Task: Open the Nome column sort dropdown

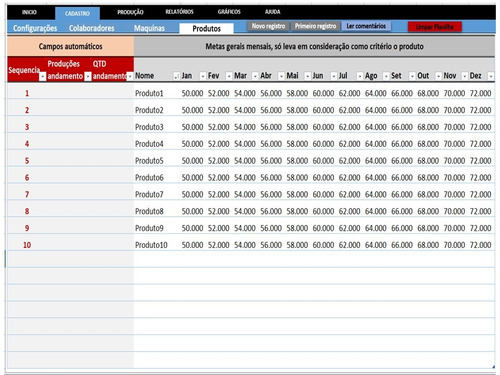Action: point(176,76)
